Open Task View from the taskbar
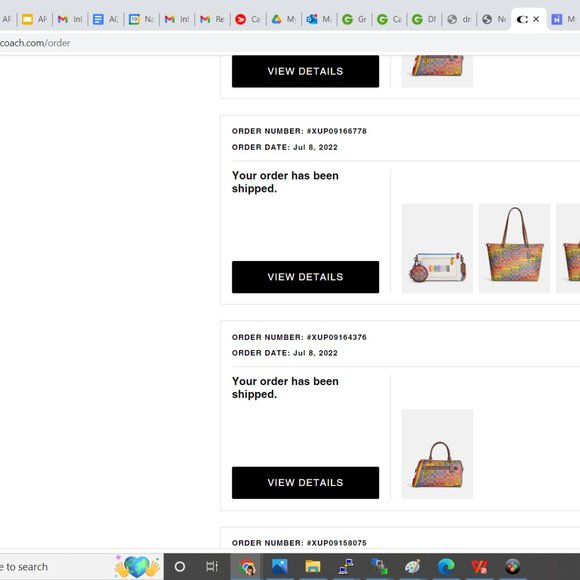The height and width of the screenshot is (580, 580). pyautogui.click(x=212, y=566)
